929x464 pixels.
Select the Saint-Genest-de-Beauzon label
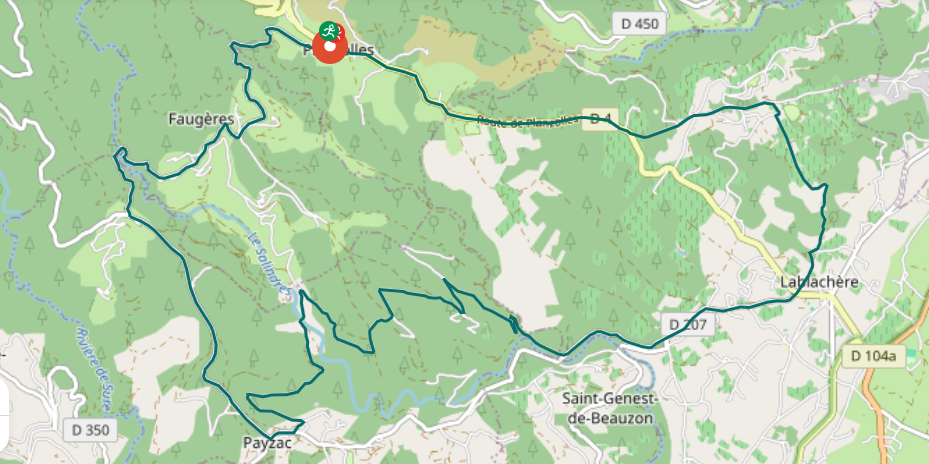tap(608, 409)
